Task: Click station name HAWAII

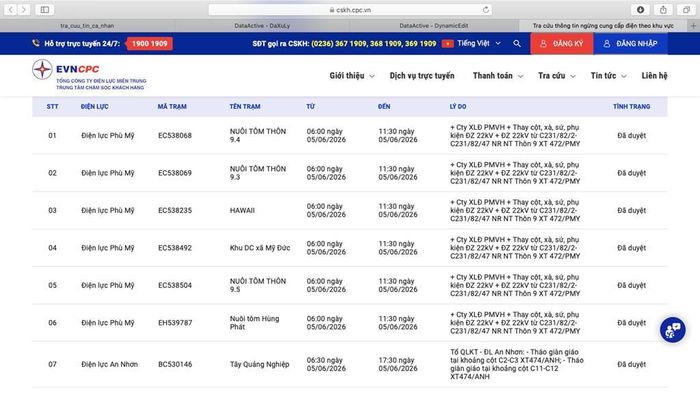Action: click(x=242, y=211)
